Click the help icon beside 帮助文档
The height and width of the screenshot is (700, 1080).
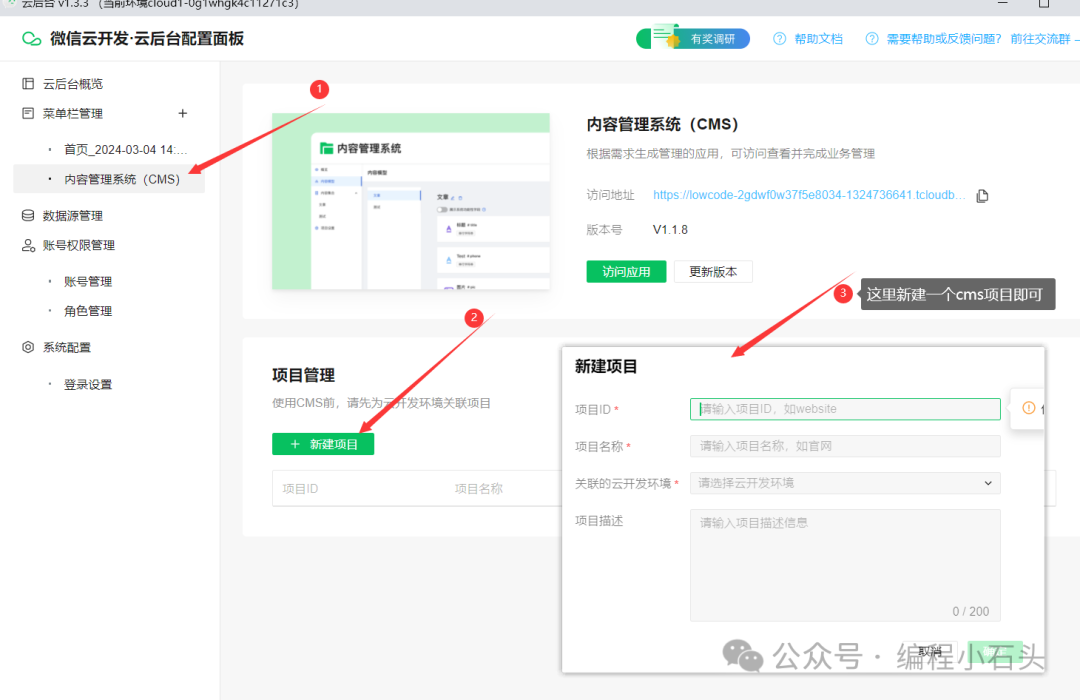point(779,39)
